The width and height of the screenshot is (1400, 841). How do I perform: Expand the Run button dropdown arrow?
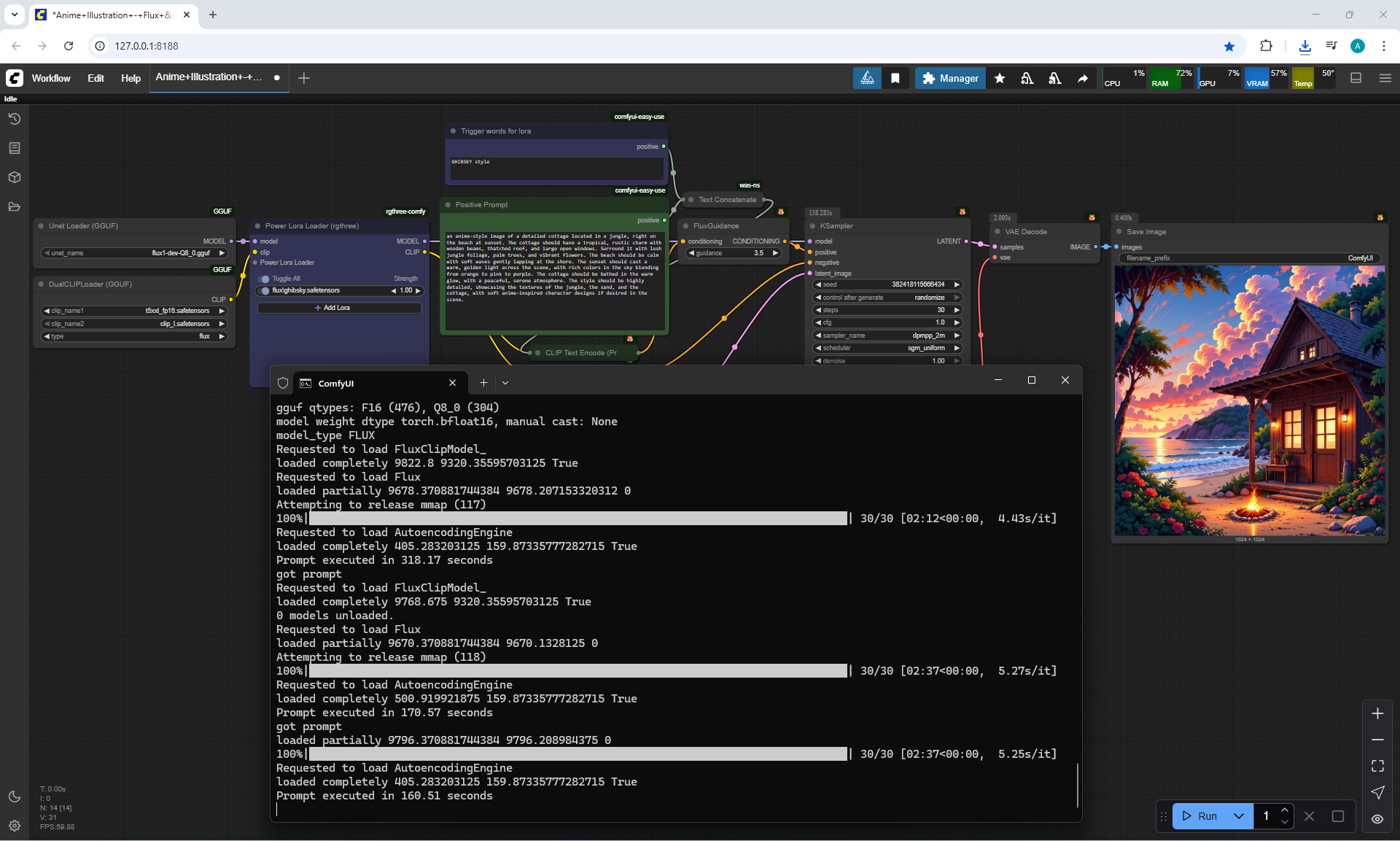pos(1239,816)
